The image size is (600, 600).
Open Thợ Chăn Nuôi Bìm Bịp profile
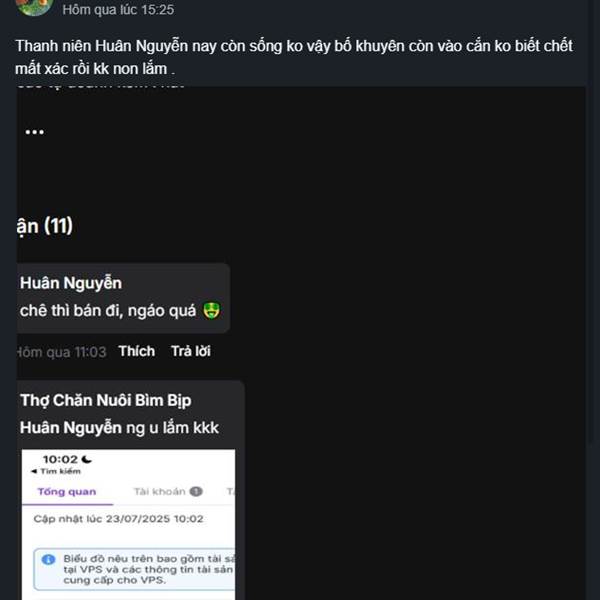106,400
